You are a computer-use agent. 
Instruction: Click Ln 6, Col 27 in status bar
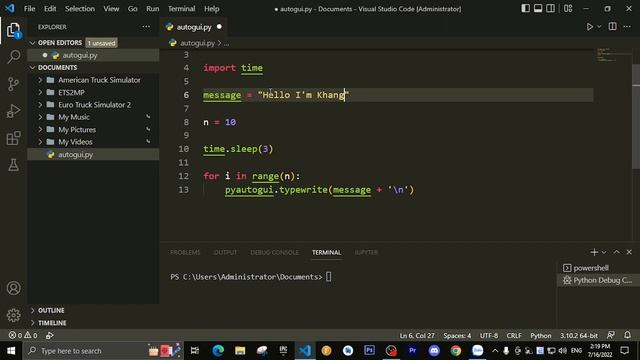click(417, 336)
